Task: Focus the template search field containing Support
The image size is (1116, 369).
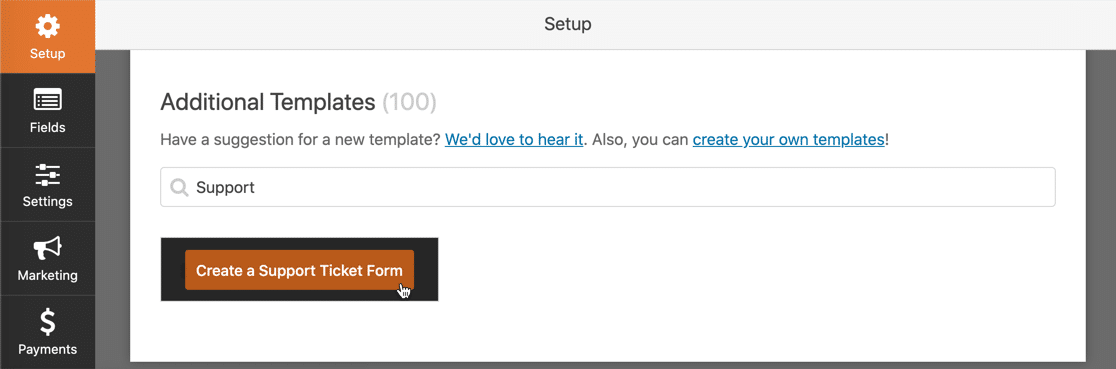Action: point(607,187)
